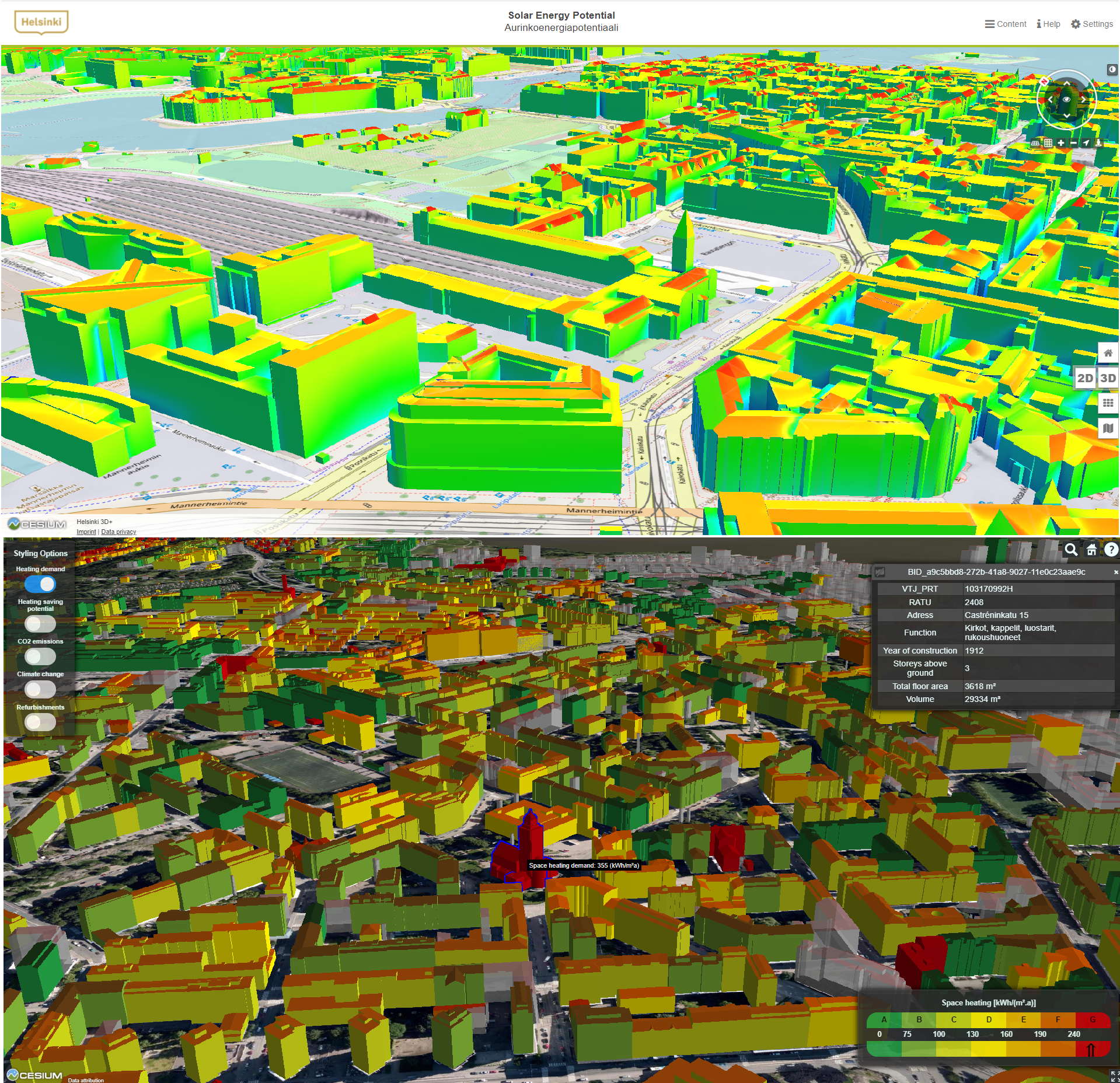Click the red G class legend swatch
The height and width of the screenshot is (1083, 1120).
click(x=1092, y=1020)
